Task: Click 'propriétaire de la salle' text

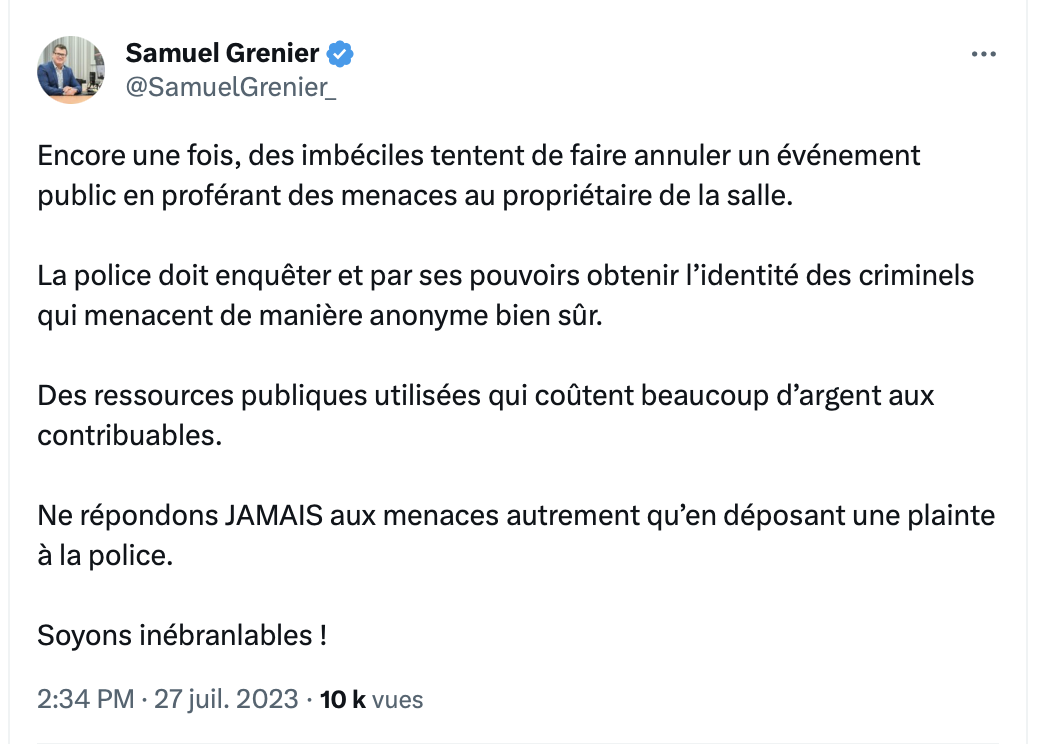Action: (647, 196)
